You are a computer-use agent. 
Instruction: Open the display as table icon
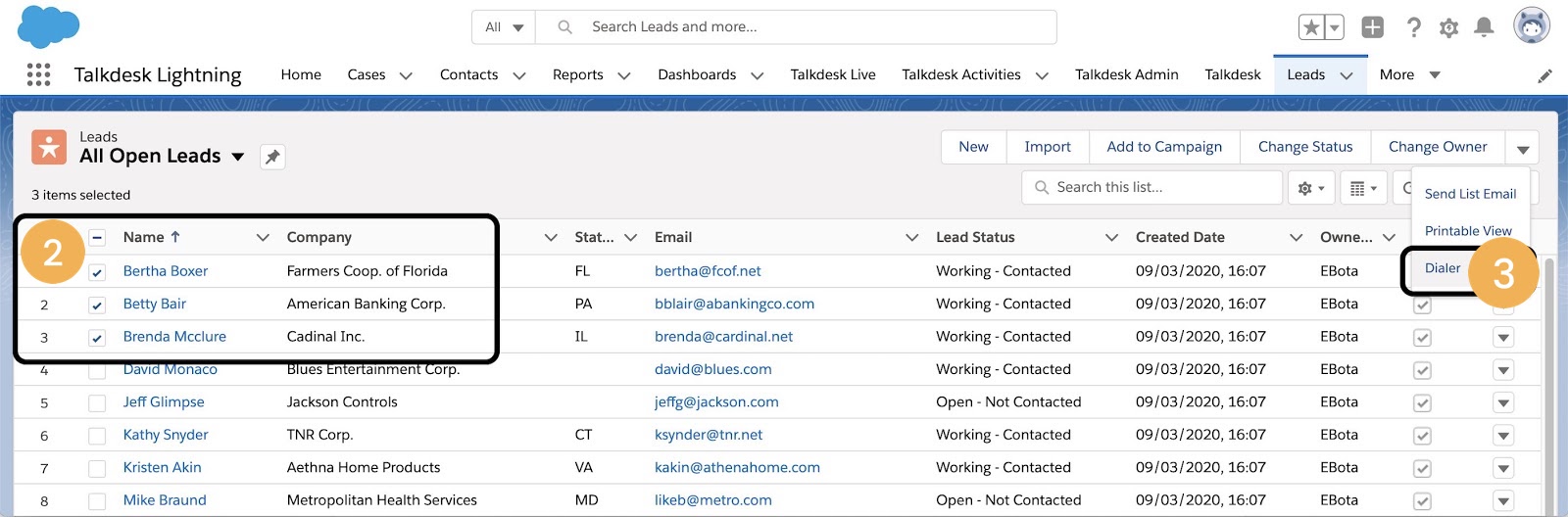pyautogui.click(x=1363, y=188)
